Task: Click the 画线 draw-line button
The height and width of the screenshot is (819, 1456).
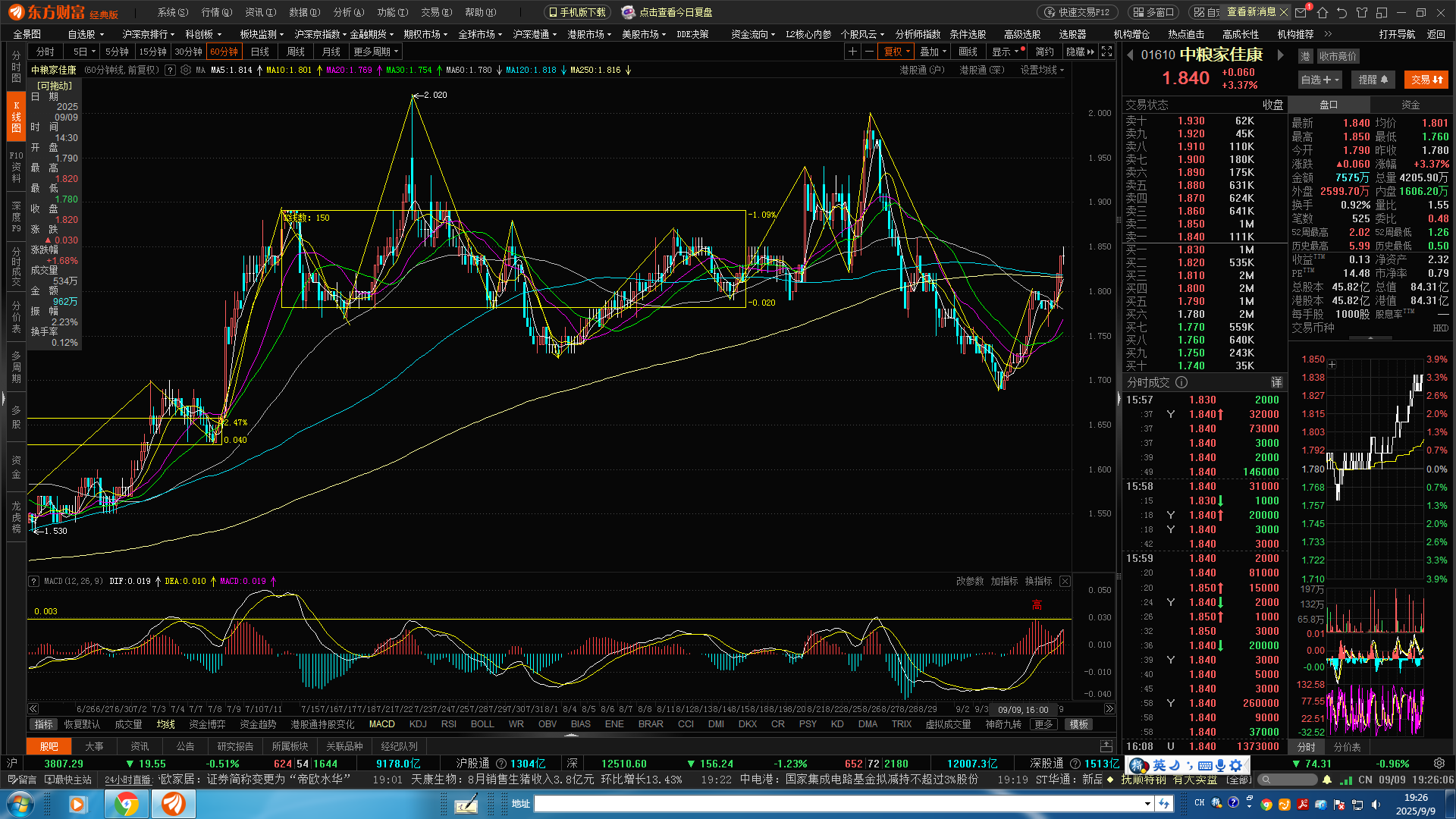Action: [x=968, y=52]
